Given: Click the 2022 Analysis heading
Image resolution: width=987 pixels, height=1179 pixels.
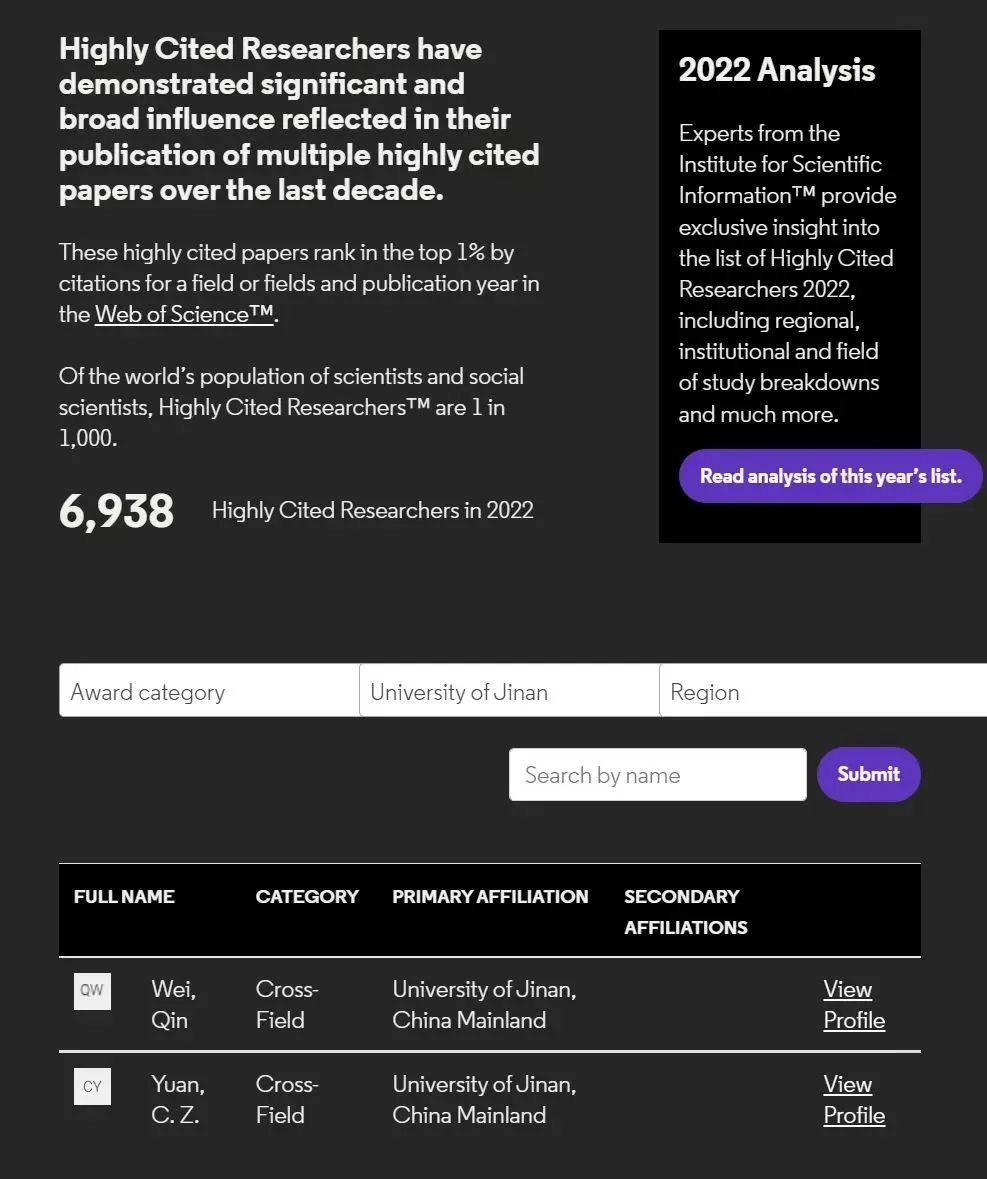Looking at the screenshot, I should click(777, 70).
